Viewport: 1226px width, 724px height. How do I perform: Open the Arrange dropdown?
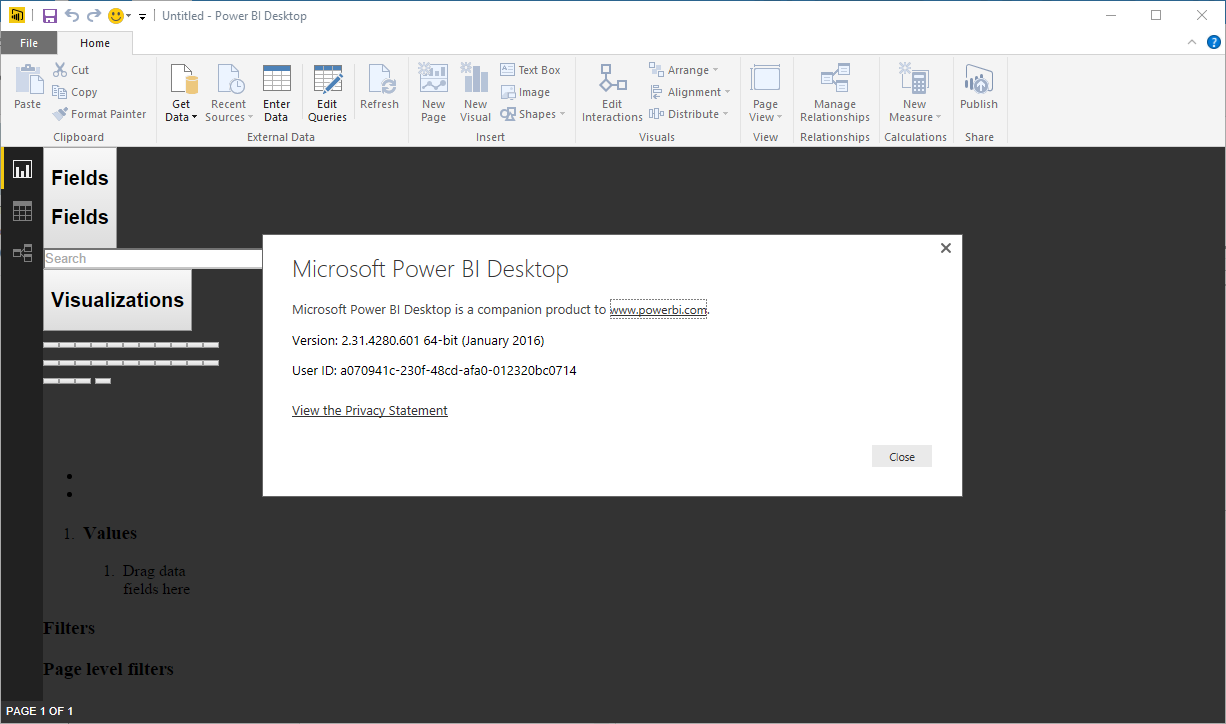tap(684, 70)
